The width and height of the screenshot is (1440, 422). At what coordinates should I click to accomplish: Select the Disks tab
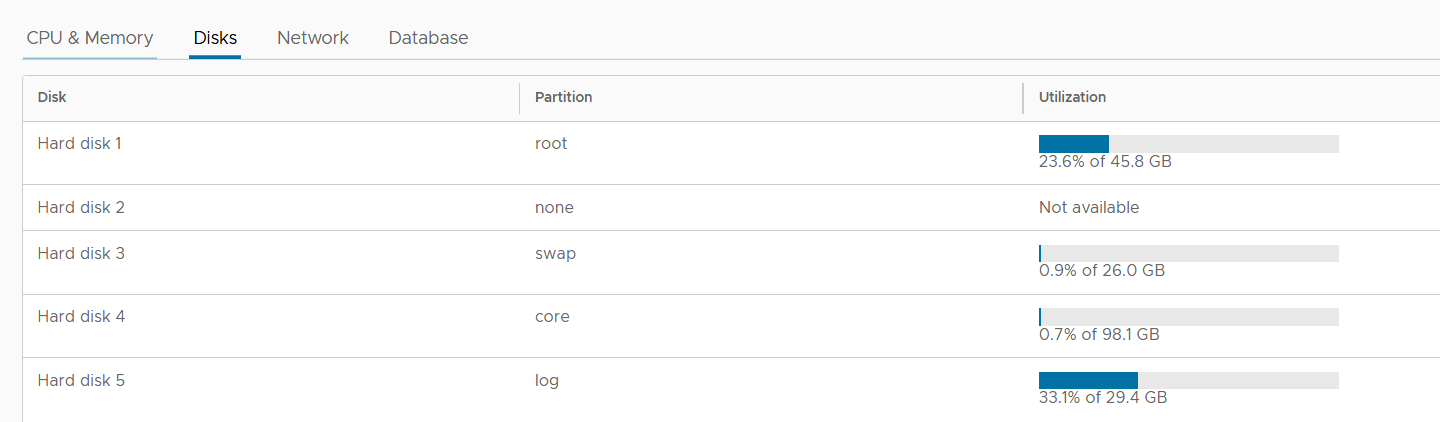[215, 38]
